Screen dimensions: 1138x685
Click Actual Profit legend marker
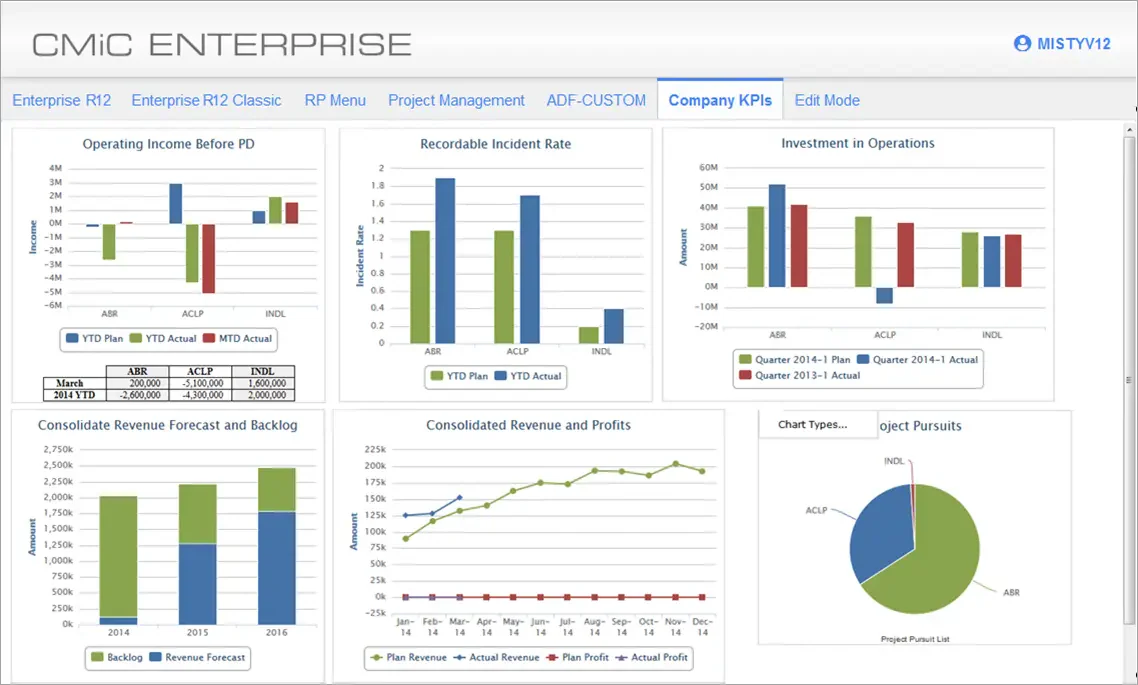click(621, 657)
